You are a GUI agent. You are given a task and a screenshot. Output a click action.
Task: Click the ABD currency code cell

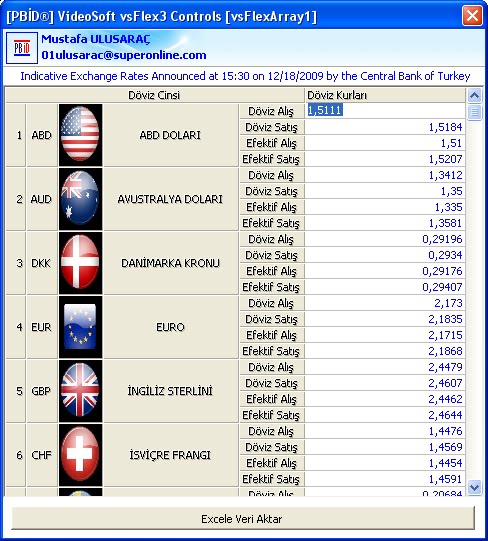click(41, 135)
